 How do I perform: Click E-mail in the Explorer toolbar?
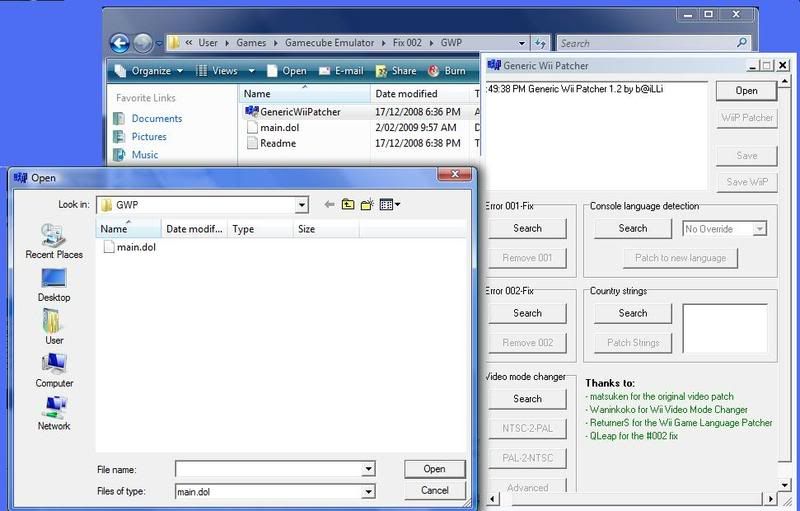point(341,71)
